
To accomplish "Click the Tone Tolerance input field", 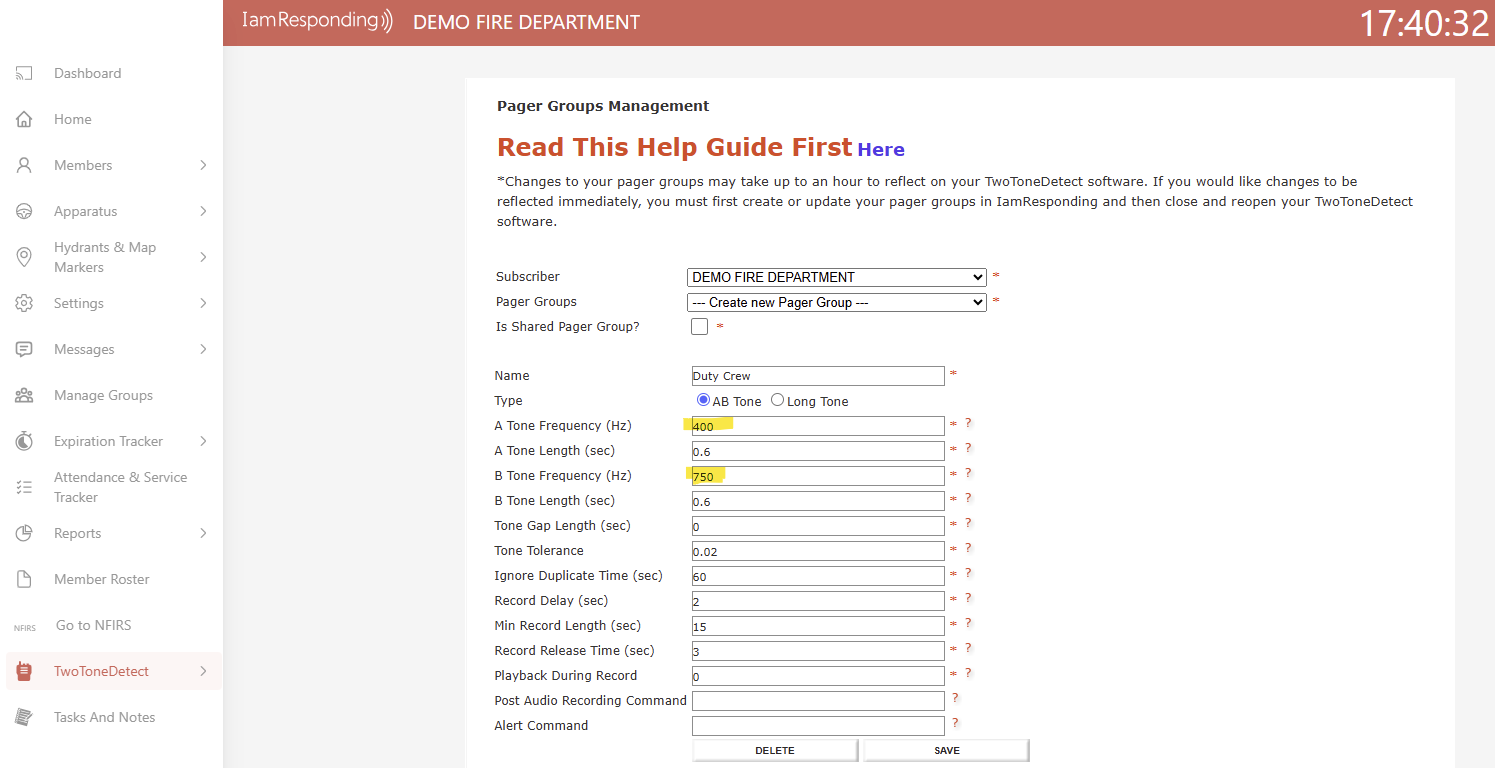I will 818,551.
